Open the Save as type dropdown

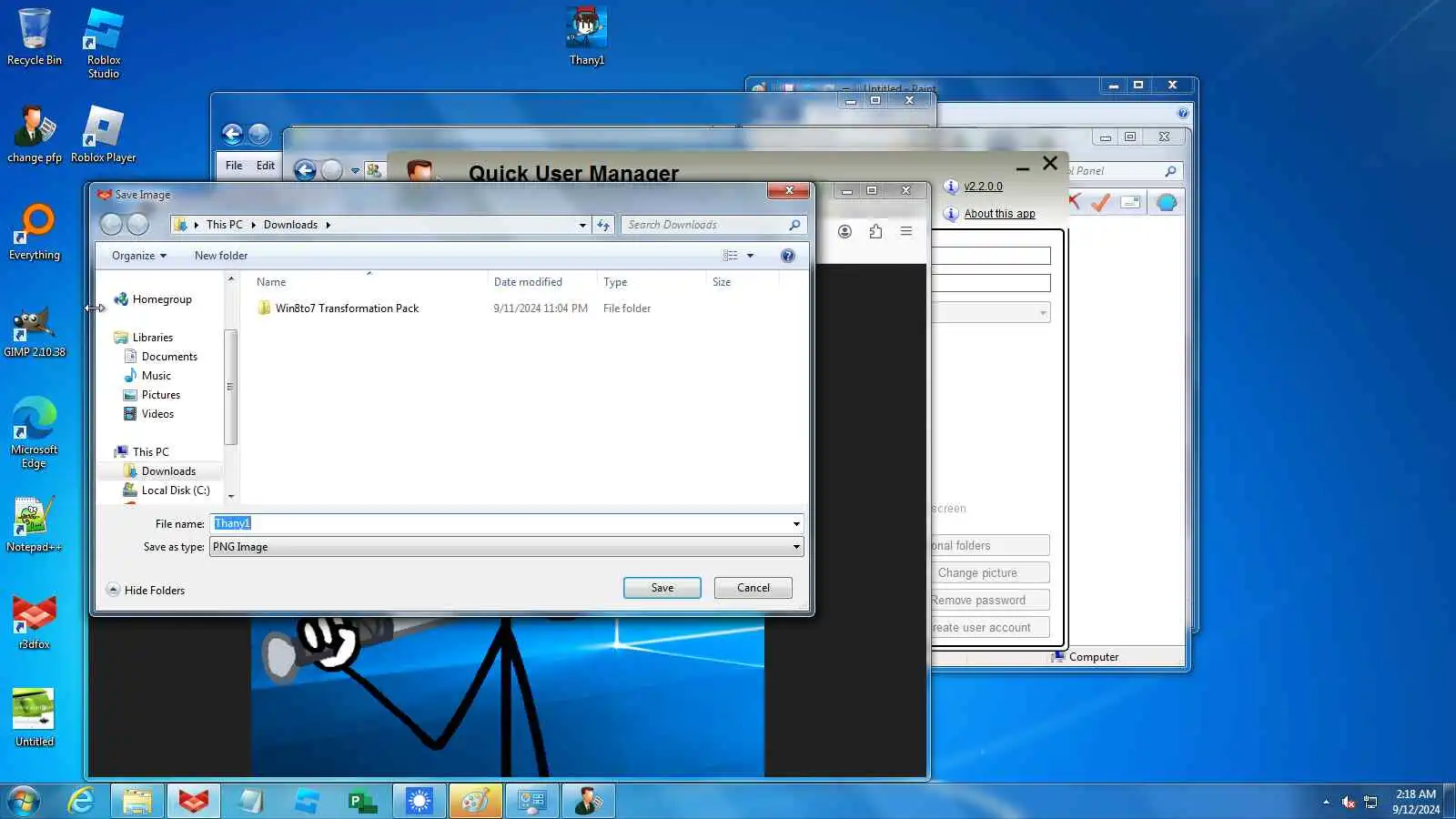pos(506,547)
